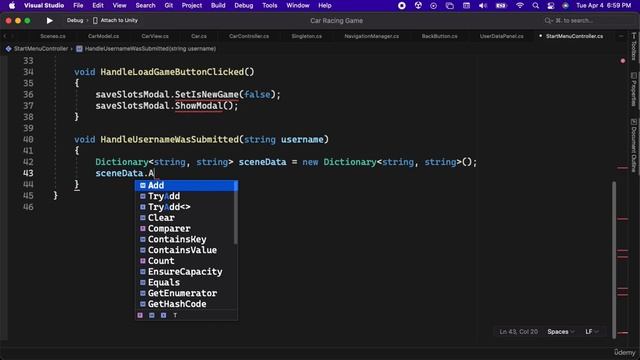Open the Debug configuration dropdown

coord(75,20)
